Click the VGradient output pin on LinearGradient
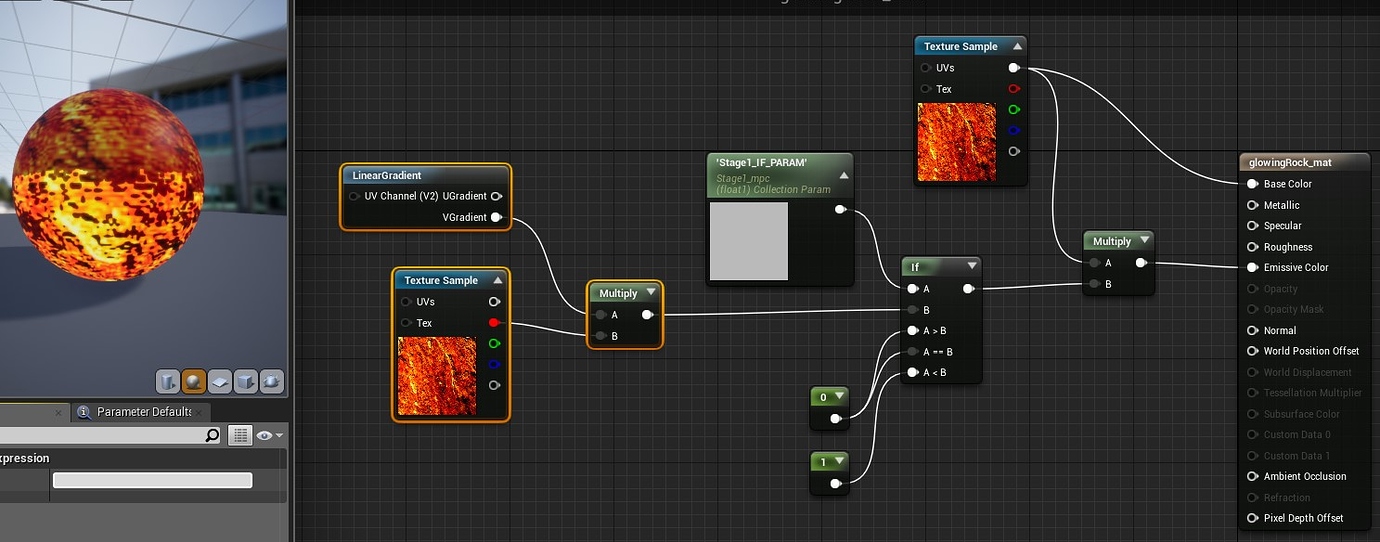Viewport: 1380px width, 542px height. [496, 217]
